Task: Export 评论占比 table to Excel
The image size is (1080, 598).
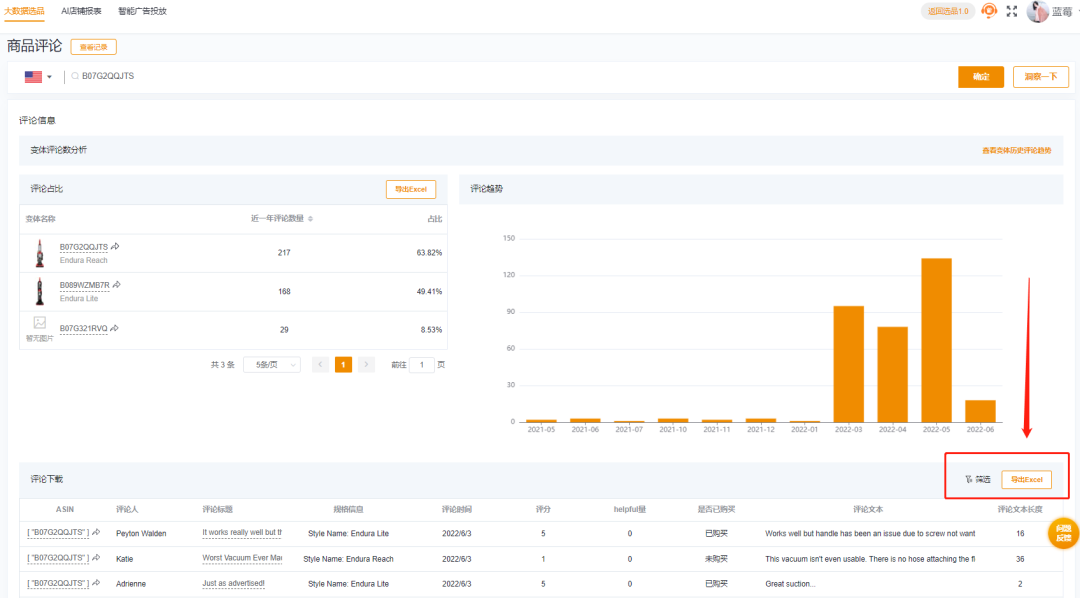Action: (x=411, y=189)
